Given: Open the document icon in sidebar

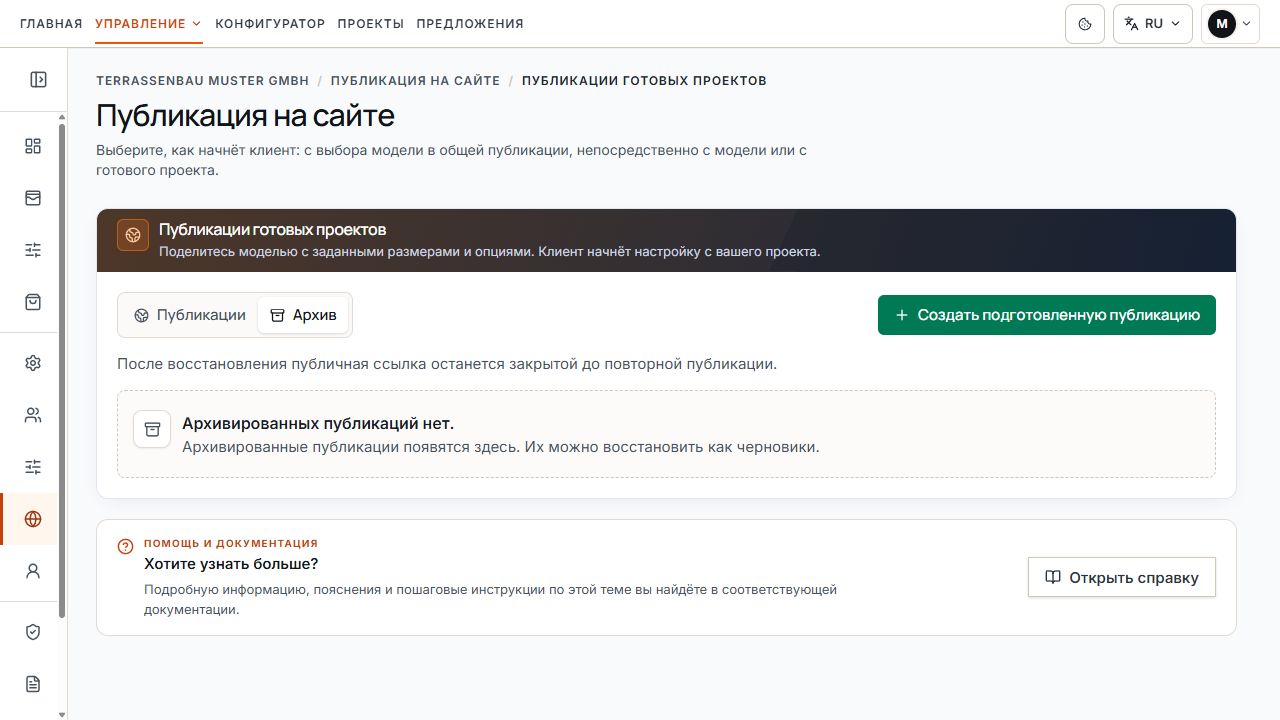Looking at the screenshot, I should [x=33, y=684].
